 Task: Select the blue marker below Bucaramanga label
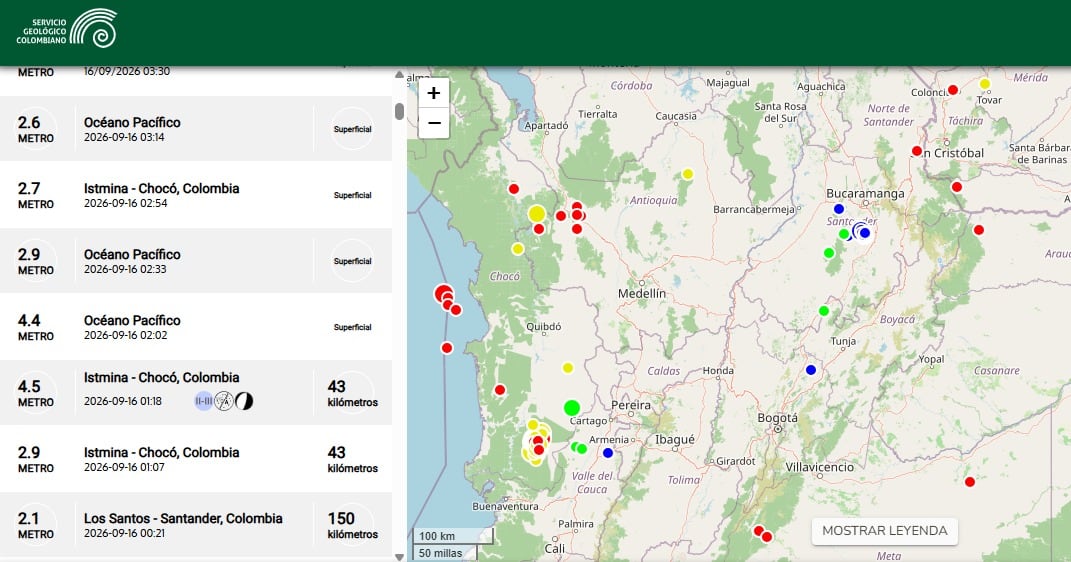coord(839,209)
